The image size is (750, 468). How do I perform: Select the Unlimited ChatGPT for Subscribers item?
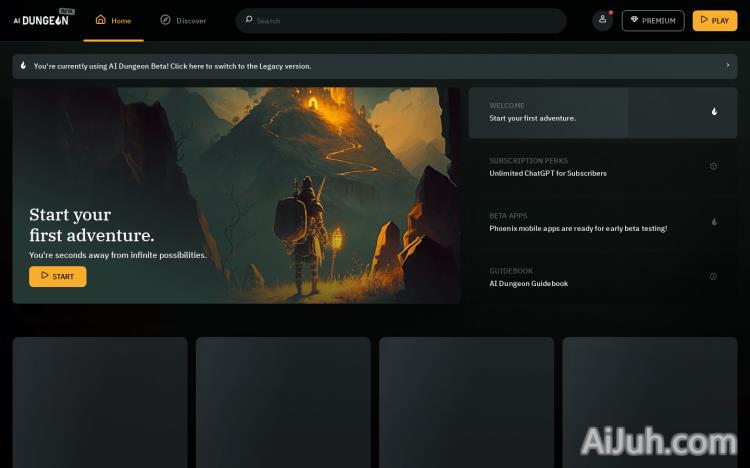point(548,173)
